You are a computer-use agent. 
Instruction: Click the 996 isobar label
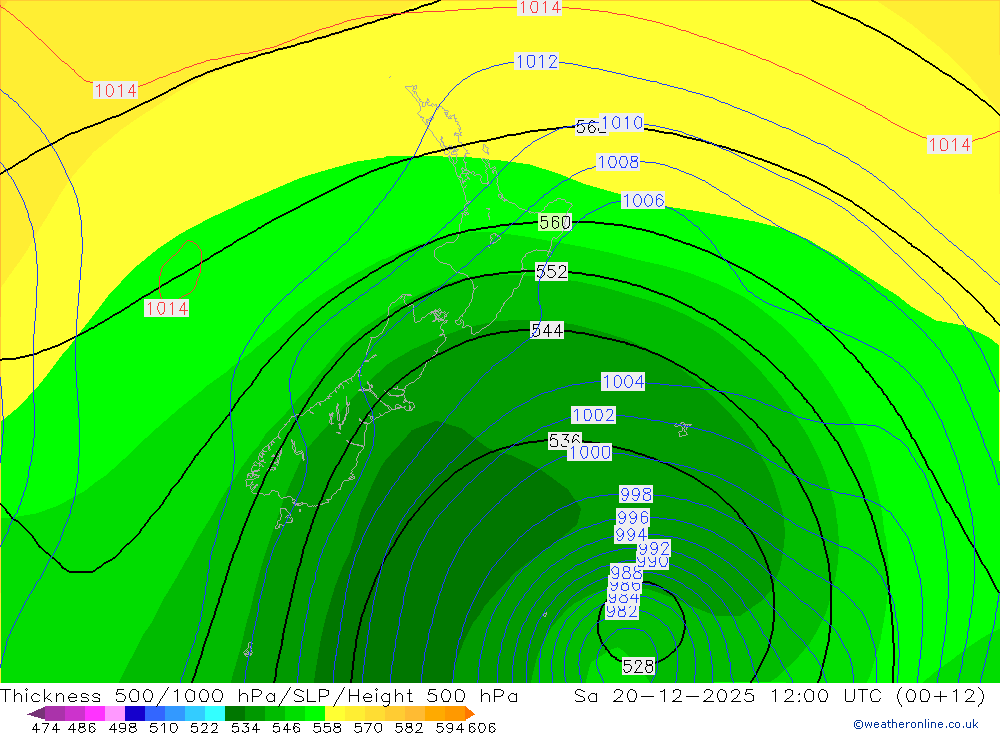coord(633,517)
